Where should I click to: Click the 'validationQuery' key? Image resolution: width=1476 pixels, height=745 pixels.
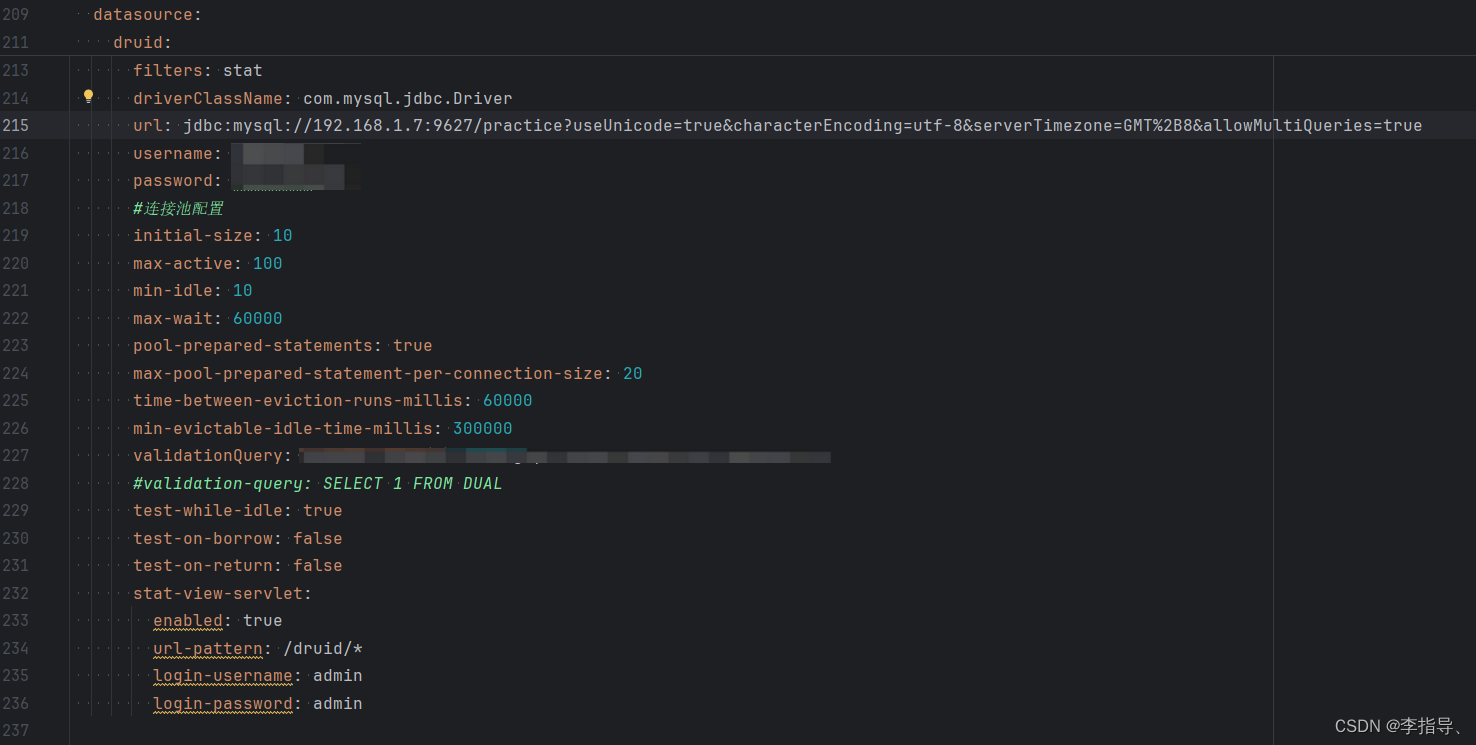point(208,455)
